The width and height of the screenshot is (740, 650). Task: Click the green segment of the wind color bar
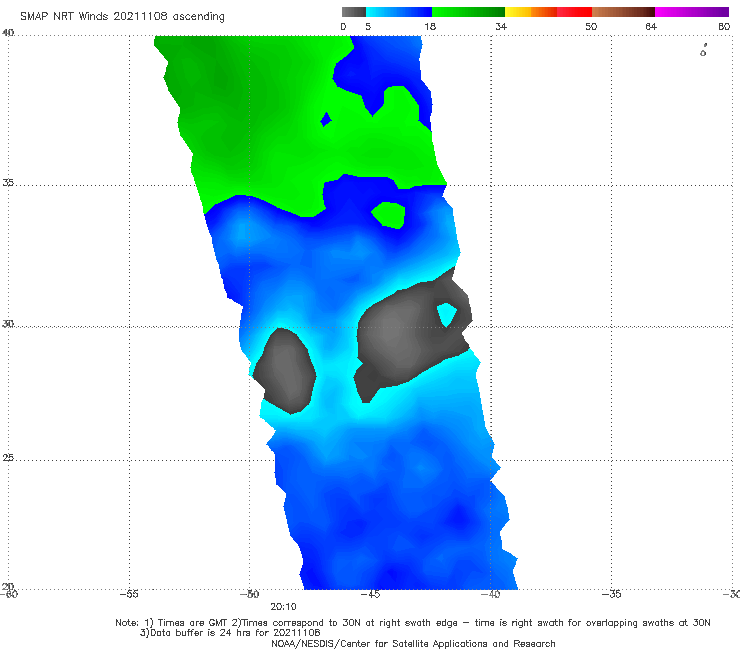coord(468,12)
